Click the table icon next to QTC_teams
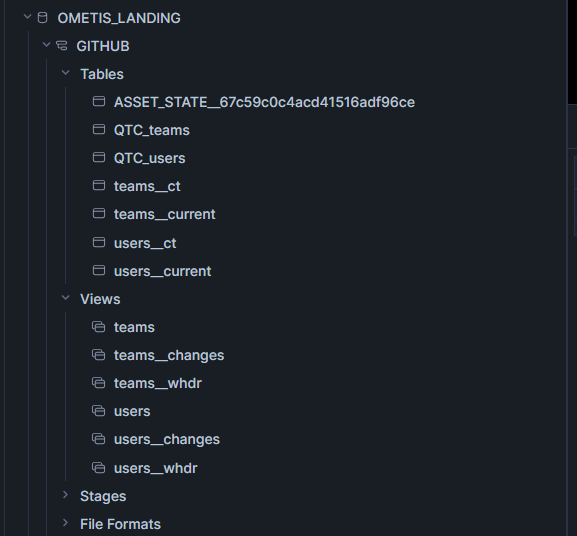 point(99,129)
